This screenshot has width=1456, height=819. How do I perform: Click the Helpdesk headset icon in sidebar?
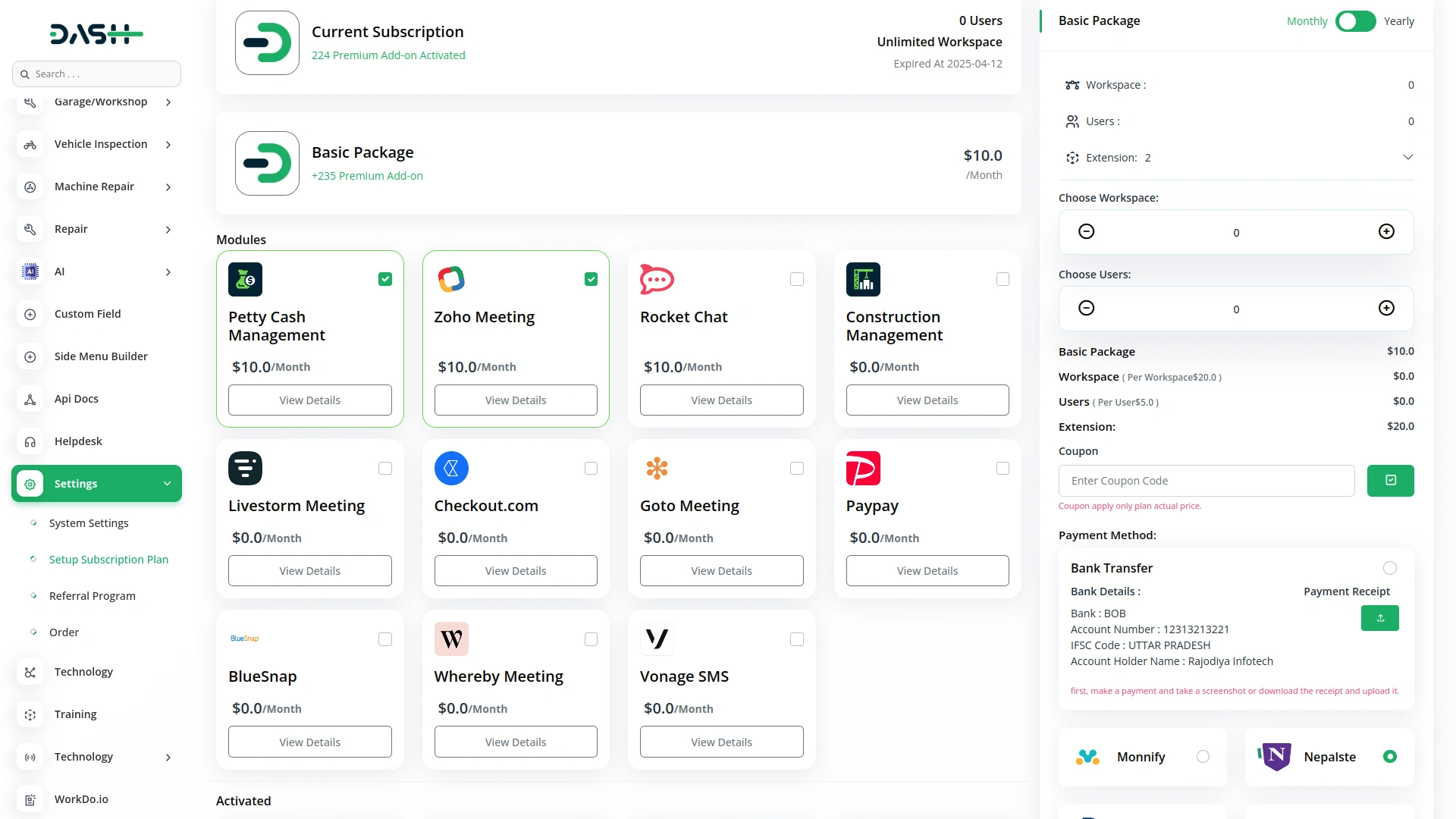30,442
